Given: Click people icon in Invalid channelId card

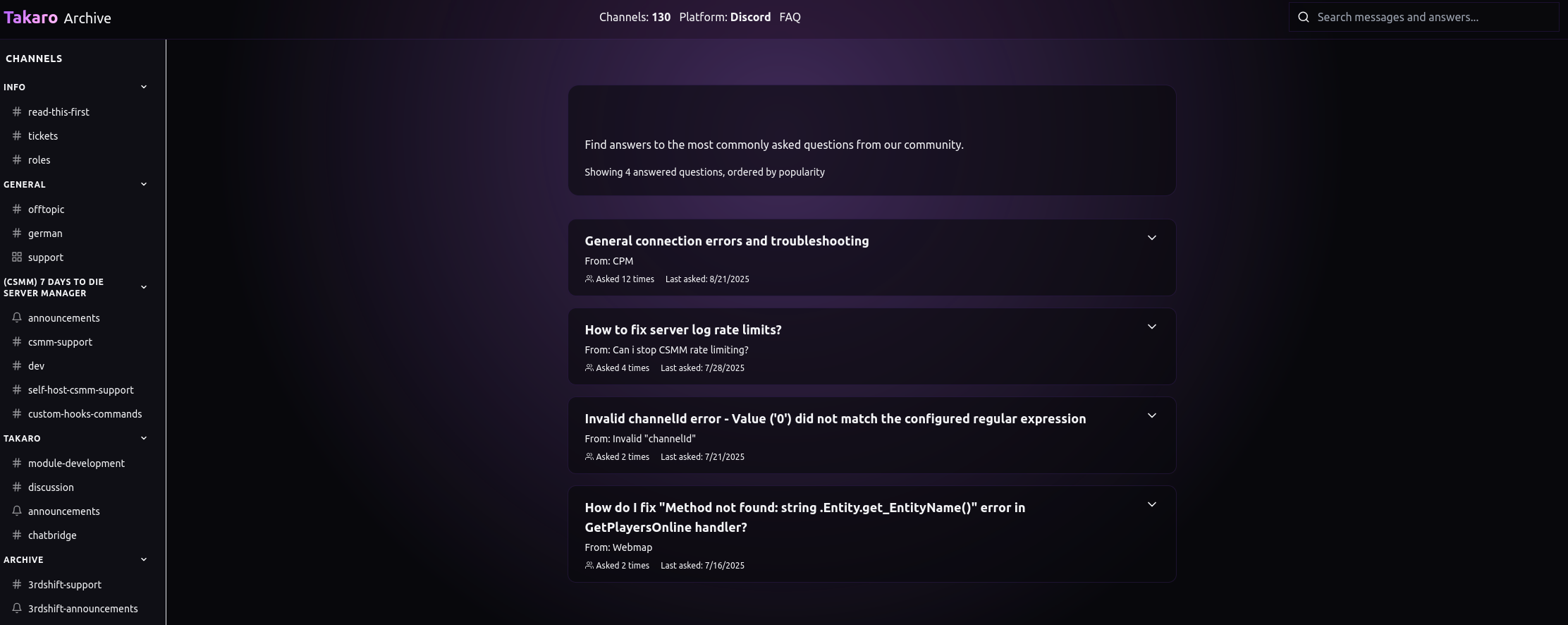Looking at the screenshot, I should [589, 456].
